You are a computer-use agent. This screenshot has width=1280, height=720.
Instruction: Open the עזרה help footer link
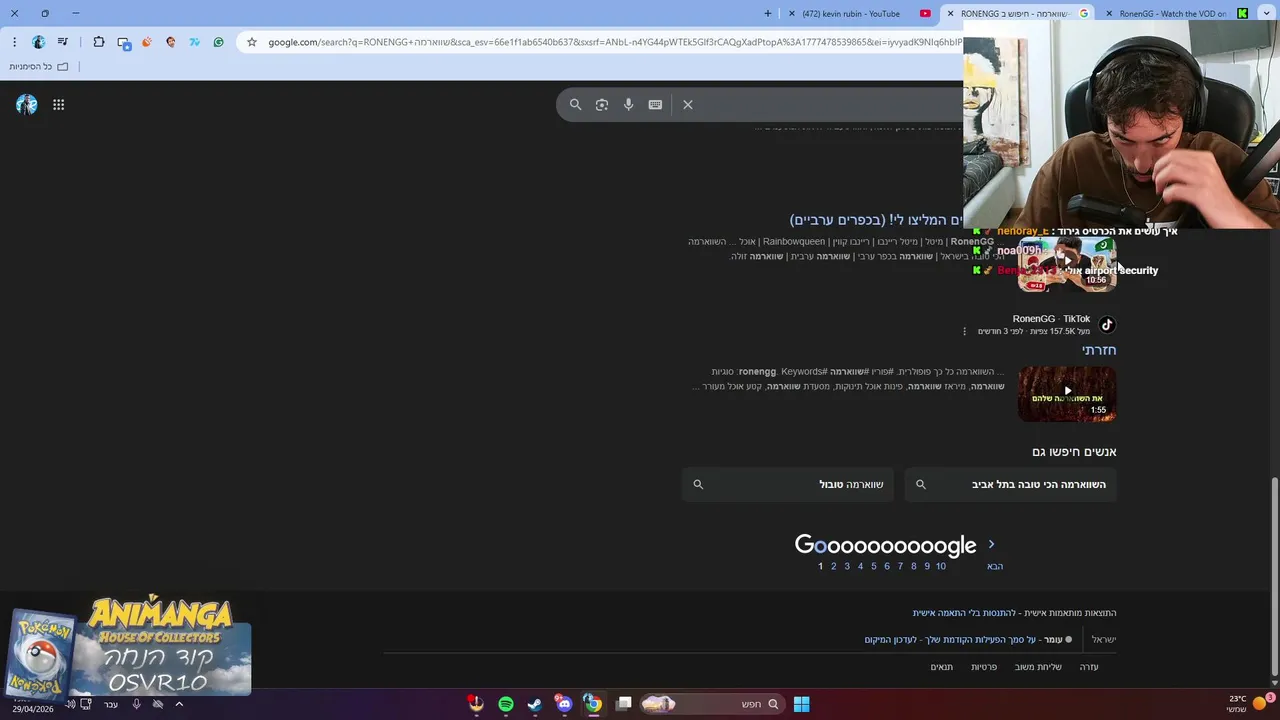point(1089,667)
